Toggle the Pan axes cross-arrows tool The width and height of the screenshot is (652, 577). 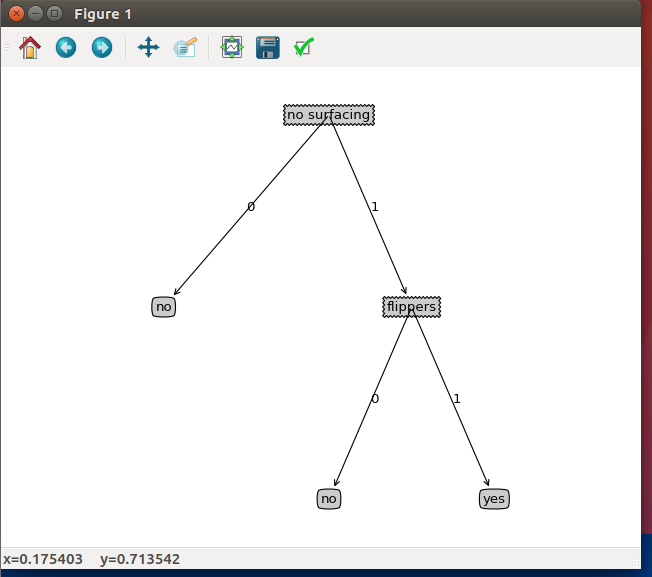coord(148,47)
